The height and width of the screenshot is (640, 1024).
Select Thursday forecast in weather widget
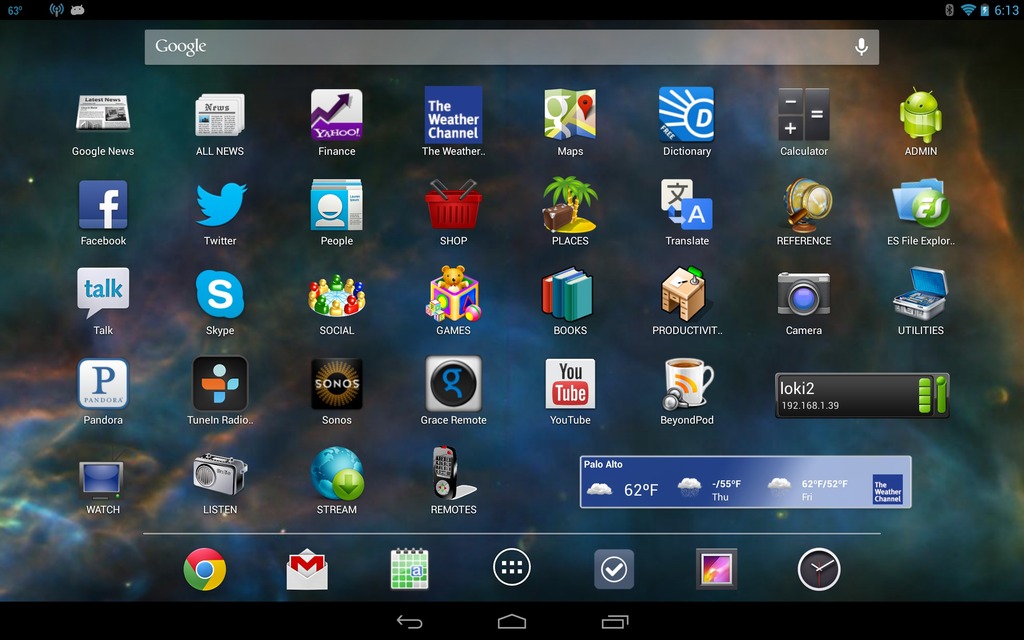click(709, 489)
